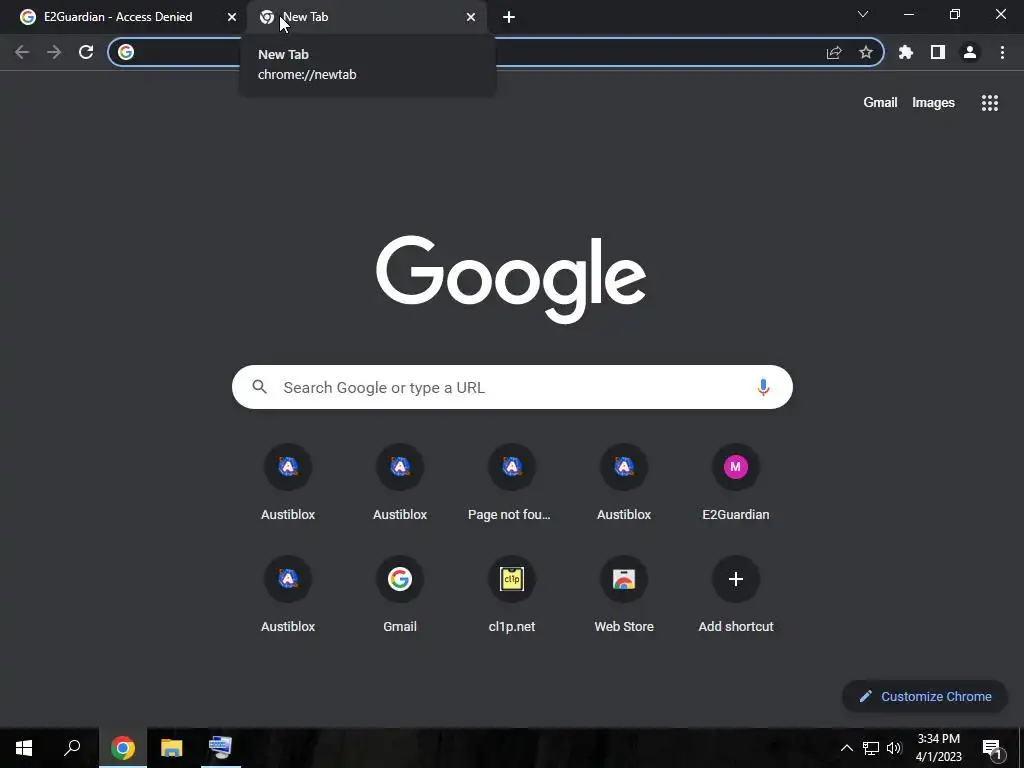
Task: Click the Add shortcut plus tile
Action: [736, 595]
